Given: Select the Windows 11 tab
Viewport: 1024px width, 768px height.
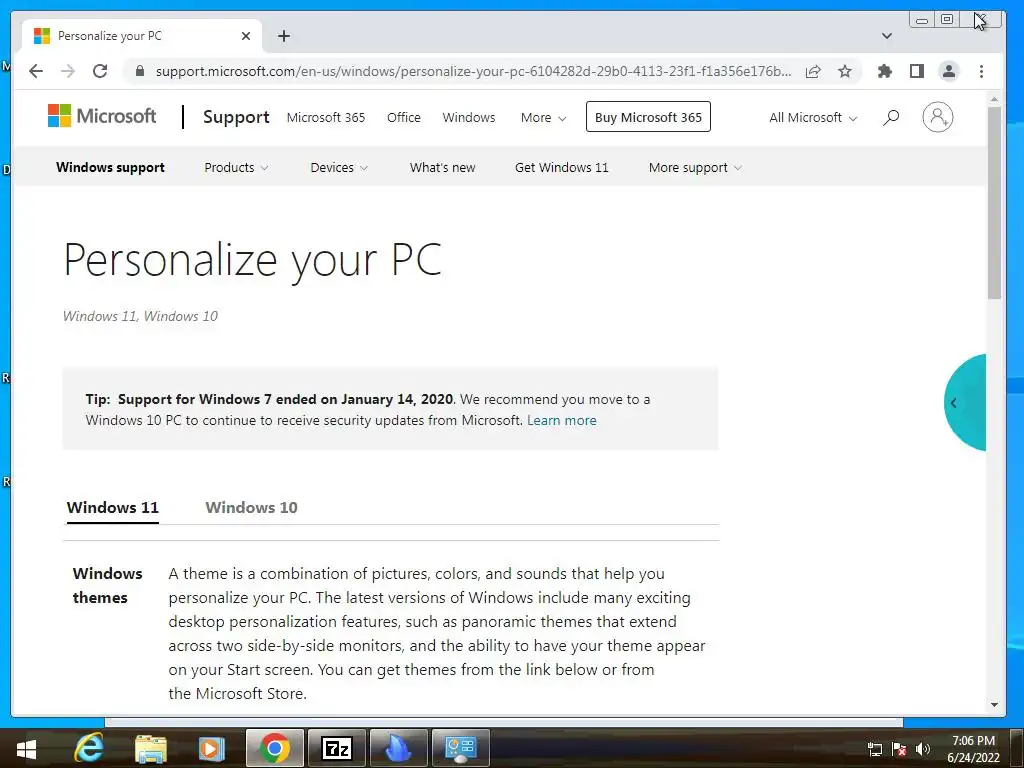Looking at the screenshot, I should click(x=112, y=507).
